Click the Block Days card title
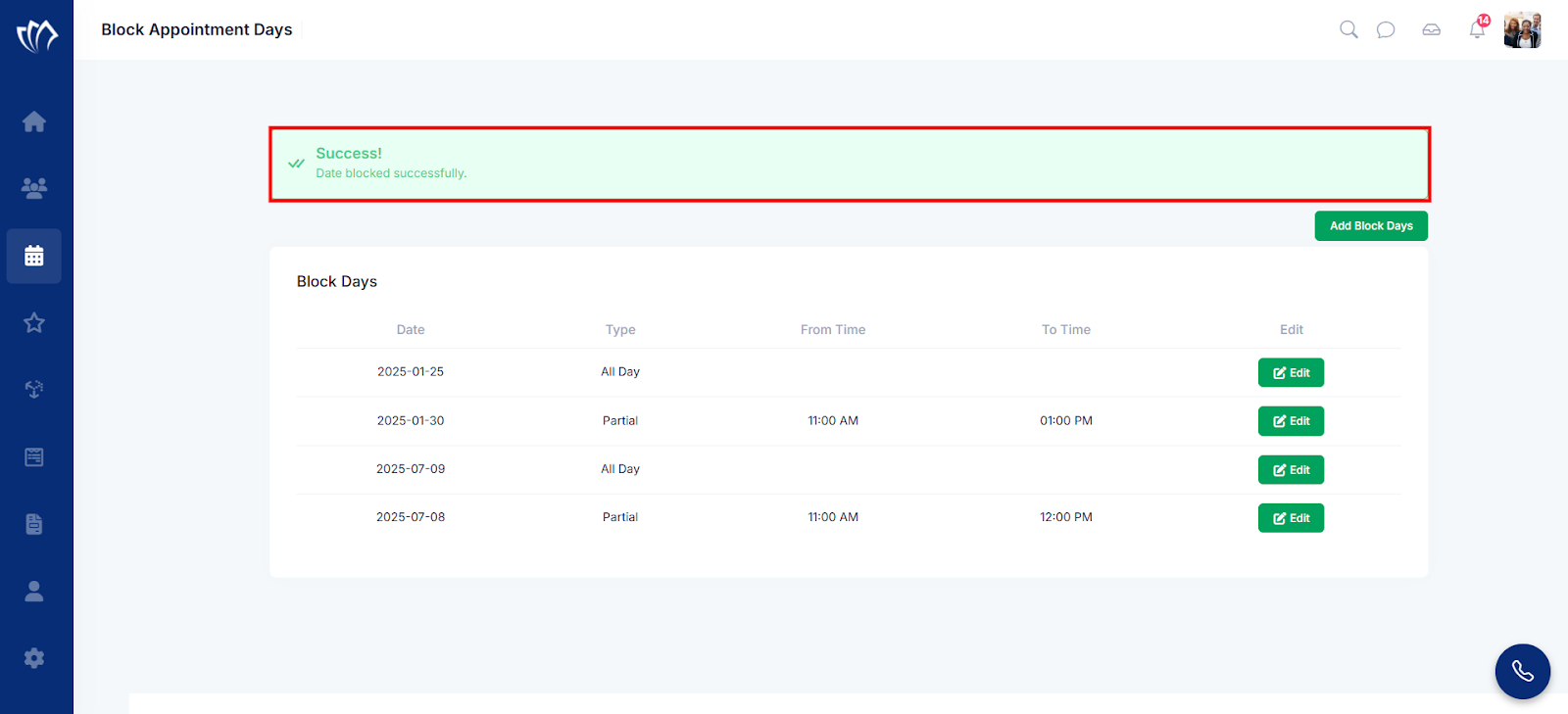Image resolution: width=1568 pixels, height=714 pixels. pos(337,282)
